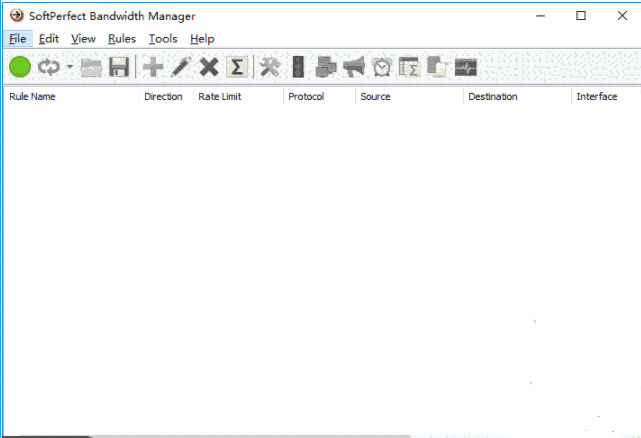The width and height of the screenshot is (641, 438).
Task: Open the View menu
Action: pos(83,39)
